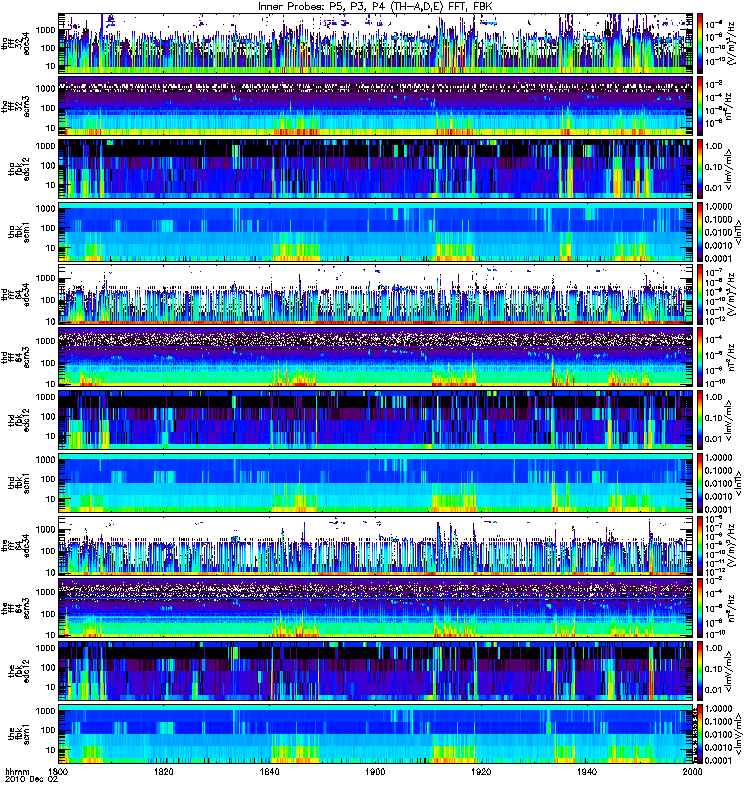Click '<|nT|>' unit label of tha fbk scm1
Viewport: 750px width, 800px height.
pos(737,232)
